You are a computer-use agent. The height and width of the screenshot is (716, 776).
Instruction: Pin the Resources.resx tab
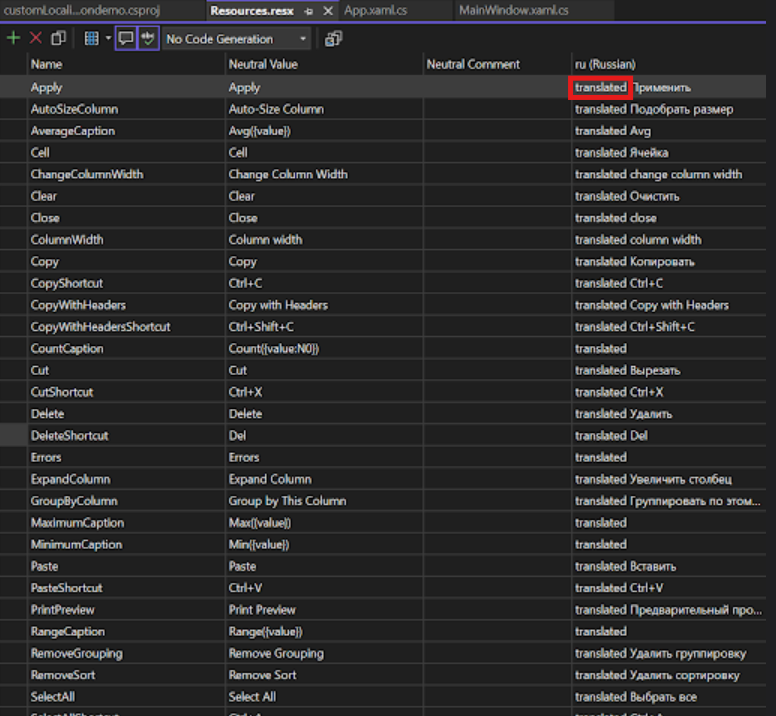pos(309,10)
